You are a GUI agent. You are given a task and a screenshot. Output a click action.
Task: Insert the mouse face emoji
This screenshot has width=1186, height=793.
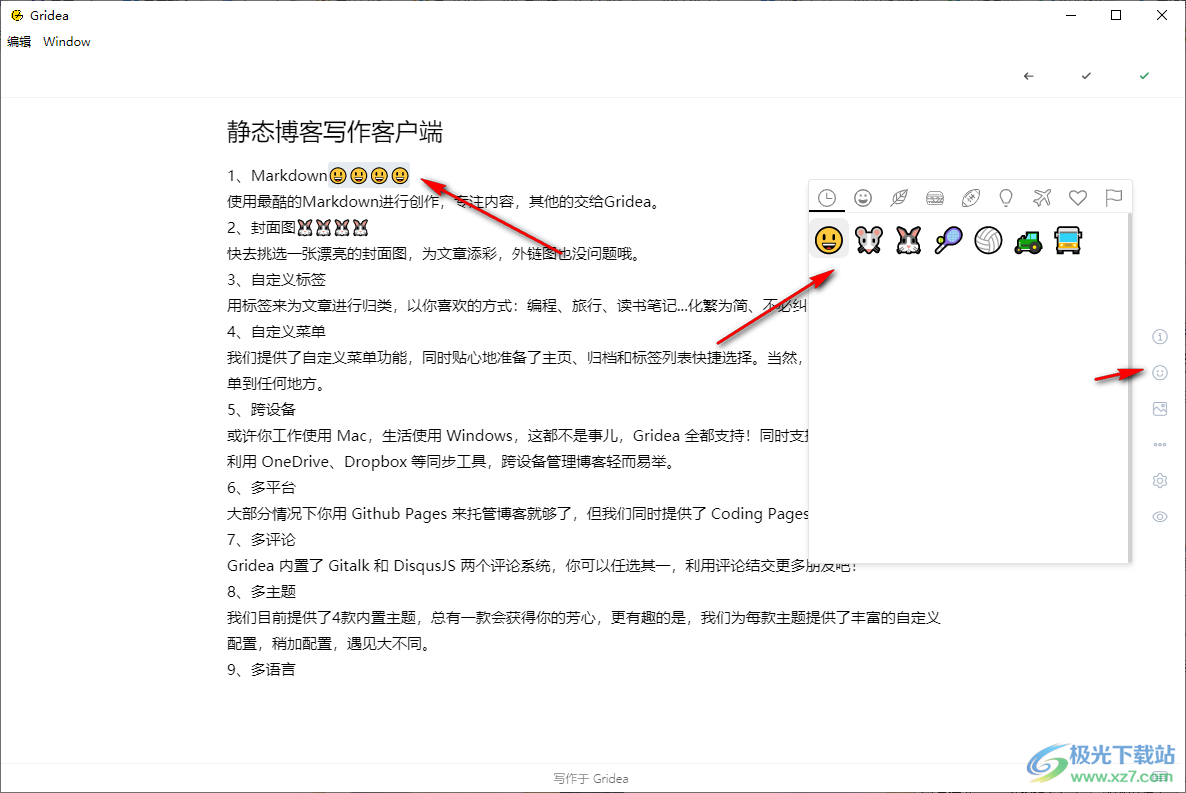click(x=868, y=241)
